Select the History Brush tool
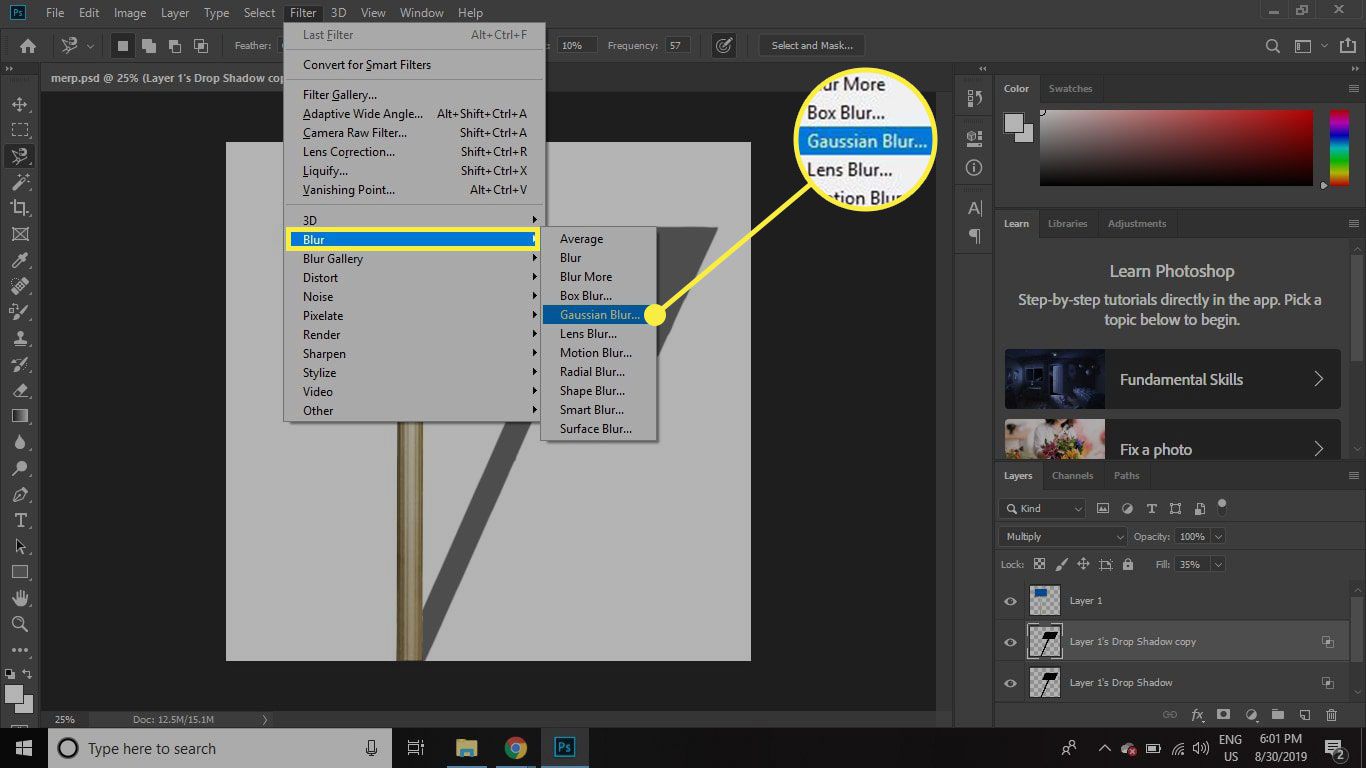1366x768 pixels. click(x=19, y=364)
